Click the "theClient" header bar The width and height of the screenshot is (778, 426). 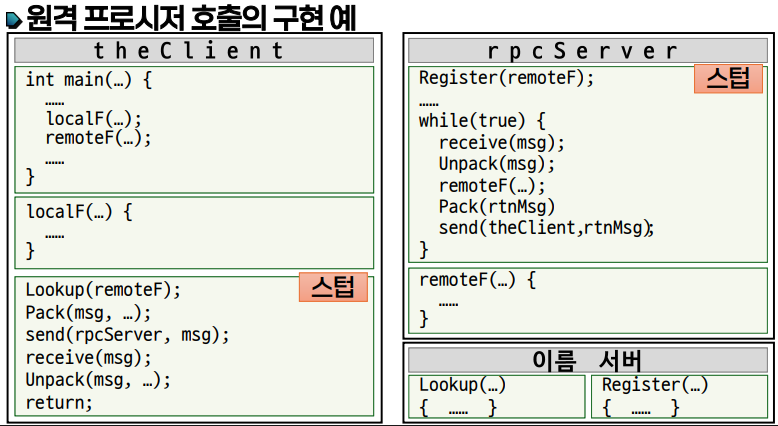click(194, 51)
